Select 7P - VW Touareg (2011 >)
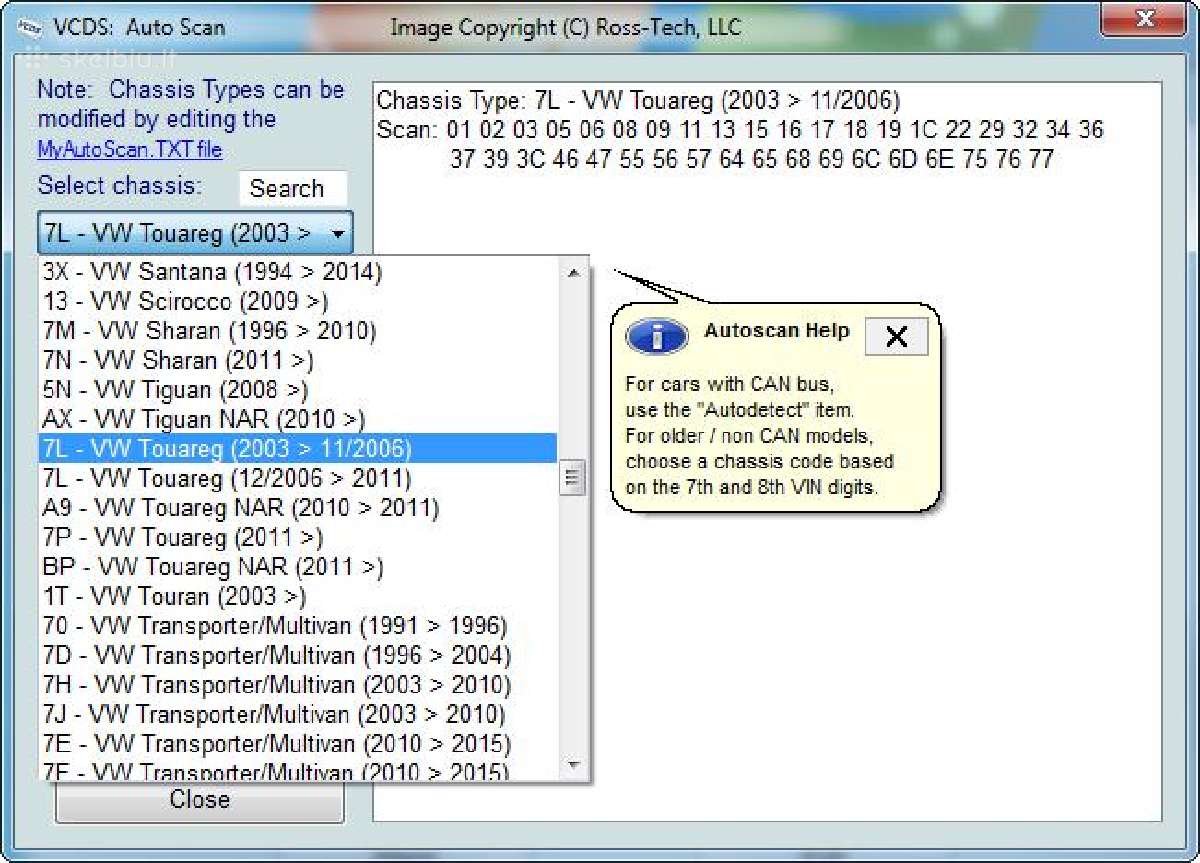 pyautogui.click(x=298, y=538)
